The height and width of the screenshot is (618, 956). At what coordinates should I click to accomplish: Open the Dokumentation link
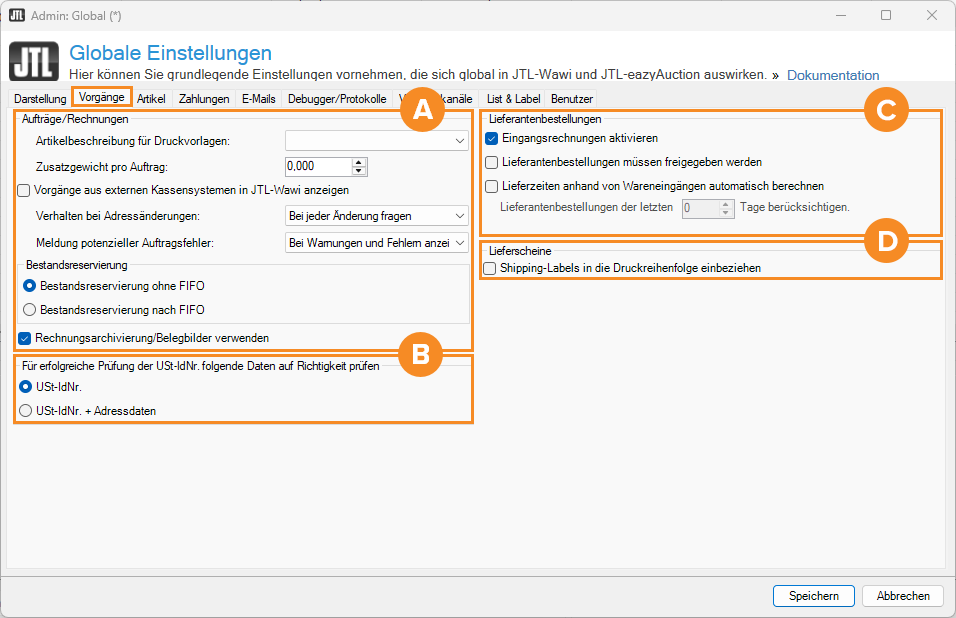[x=833, y=75]
